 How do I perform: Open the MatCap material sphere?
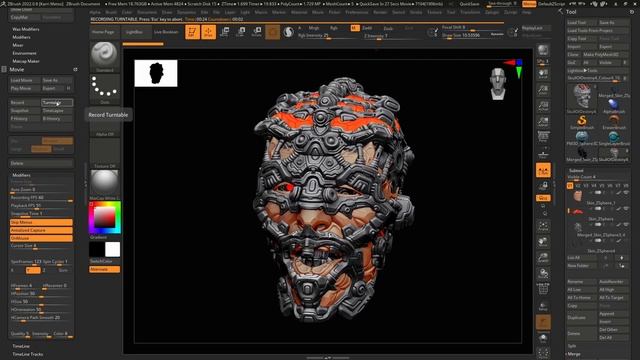104,185
